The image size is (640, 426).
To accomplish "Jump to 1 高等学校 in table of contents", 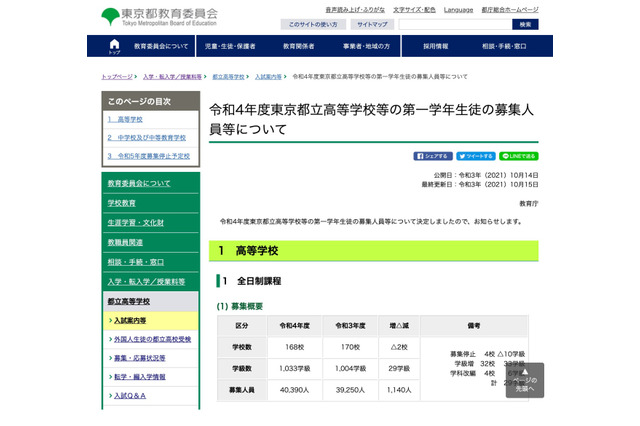I will tap(125, 119).
